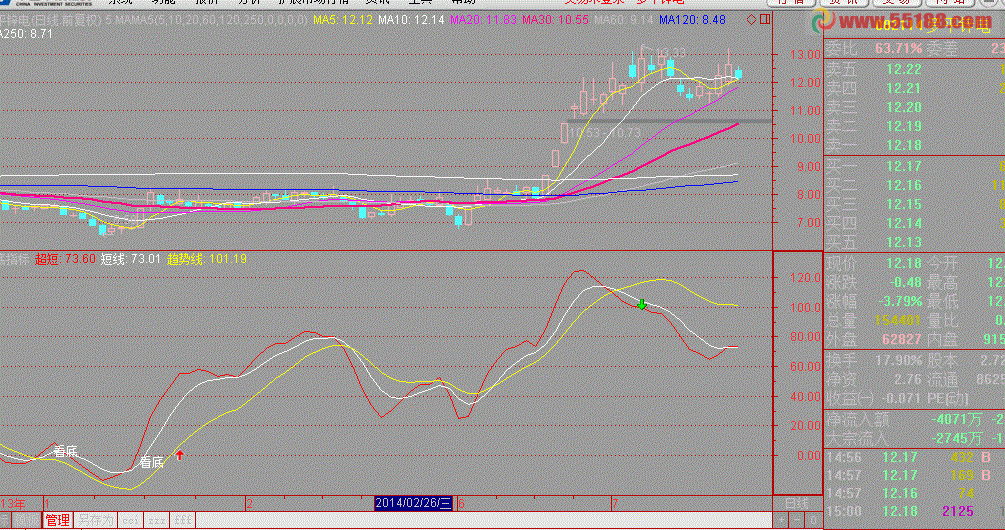Click the 涨幅 -3.79% value

click(x=899, y=301)
